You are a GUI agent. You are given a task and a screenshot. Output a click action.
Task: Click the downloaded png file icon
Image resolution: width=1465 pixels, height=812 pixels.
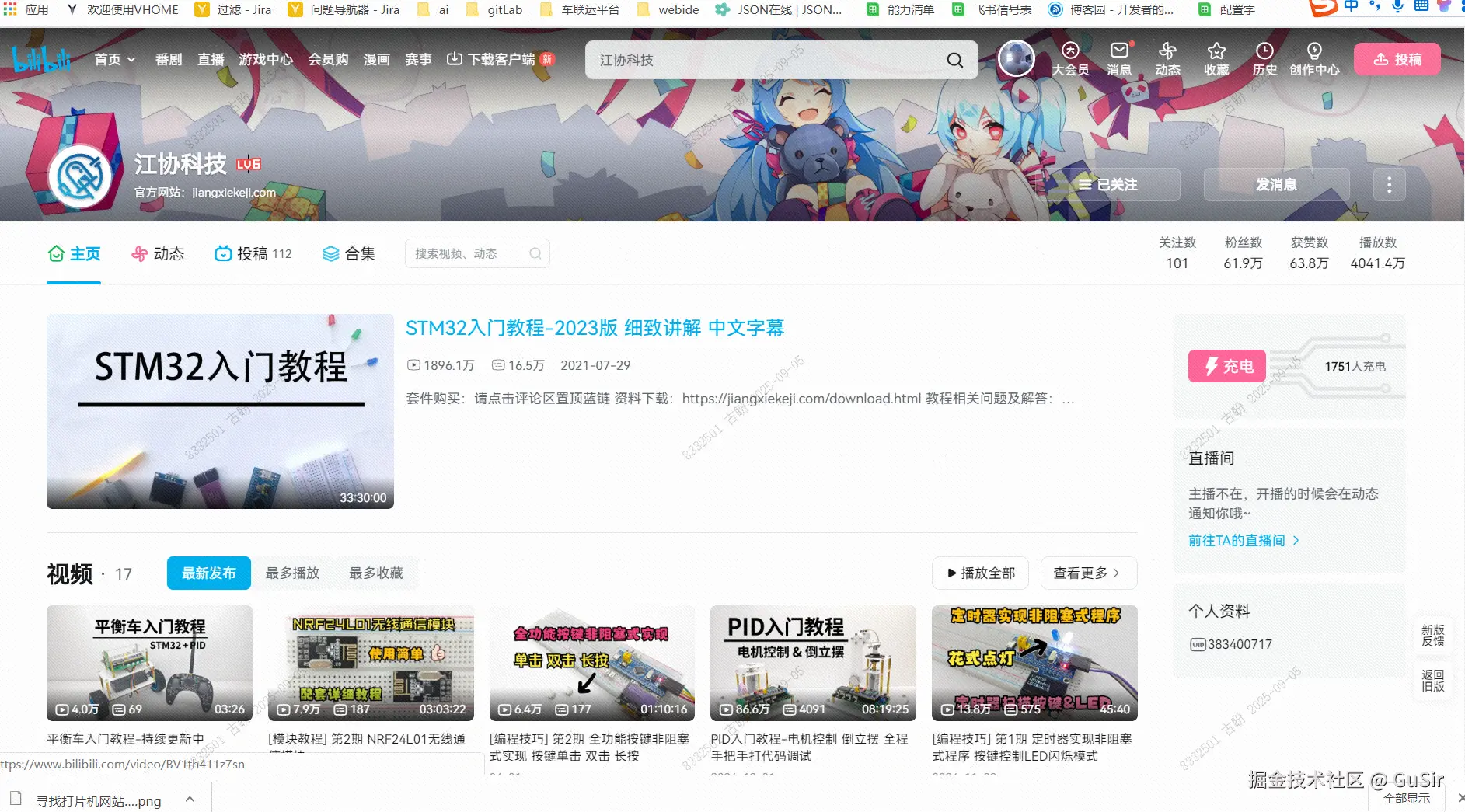pyautogui.click(x=16, y=799)
